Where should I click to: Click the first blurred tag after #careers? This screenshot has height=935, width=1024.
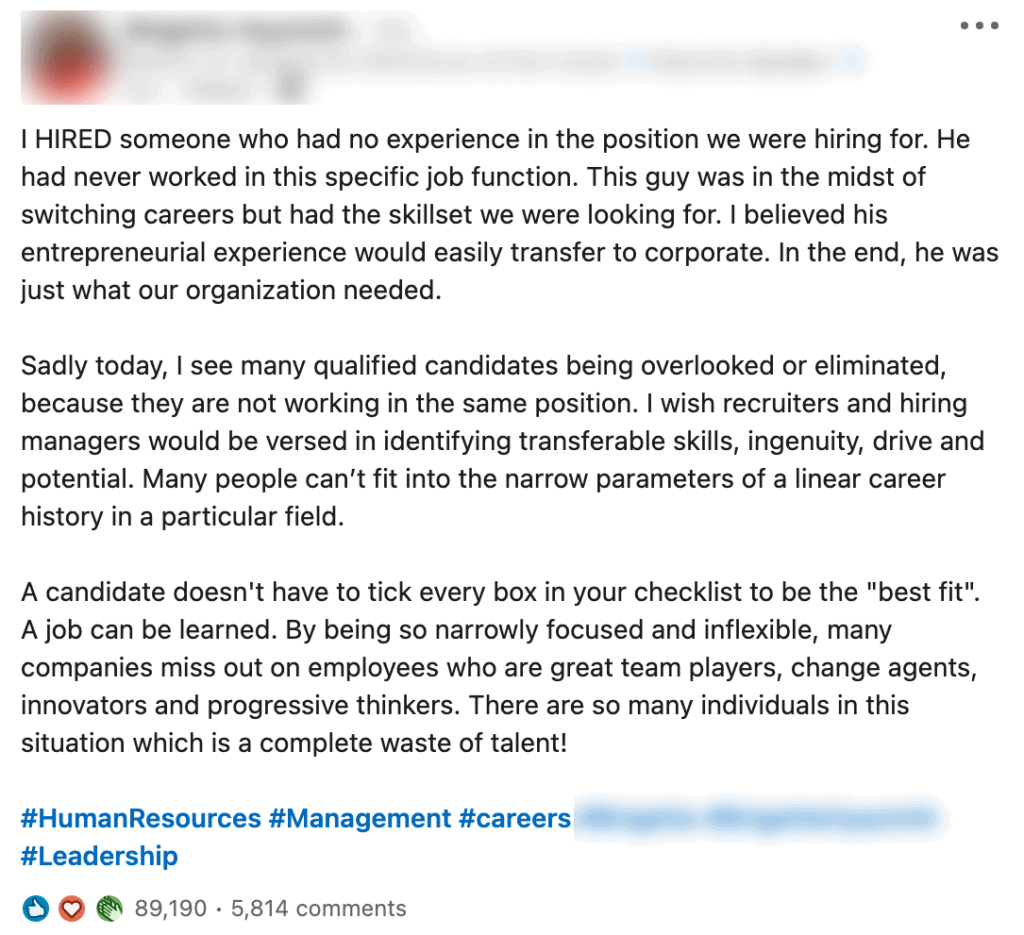click(x=638, y=818)
